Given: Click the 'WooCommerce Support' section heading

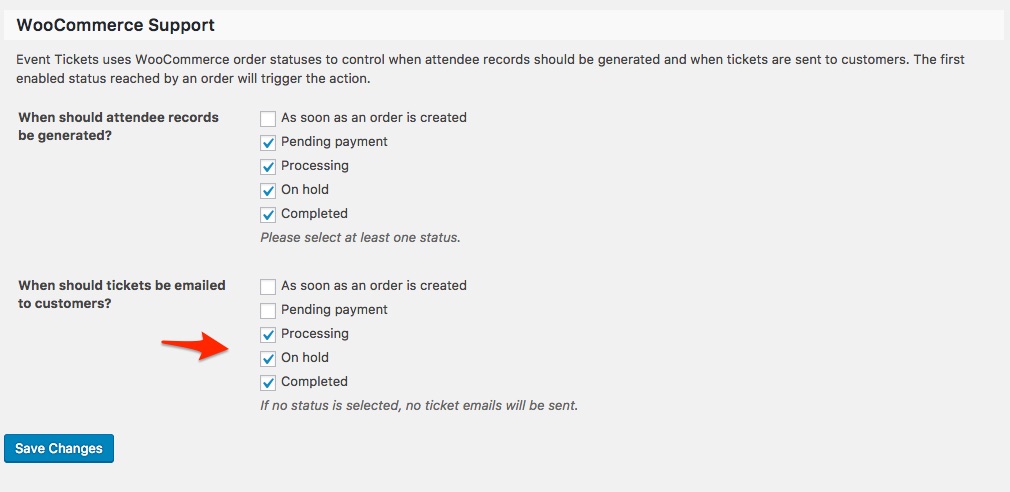Looking at the screenshot, I should click(116, 24).
